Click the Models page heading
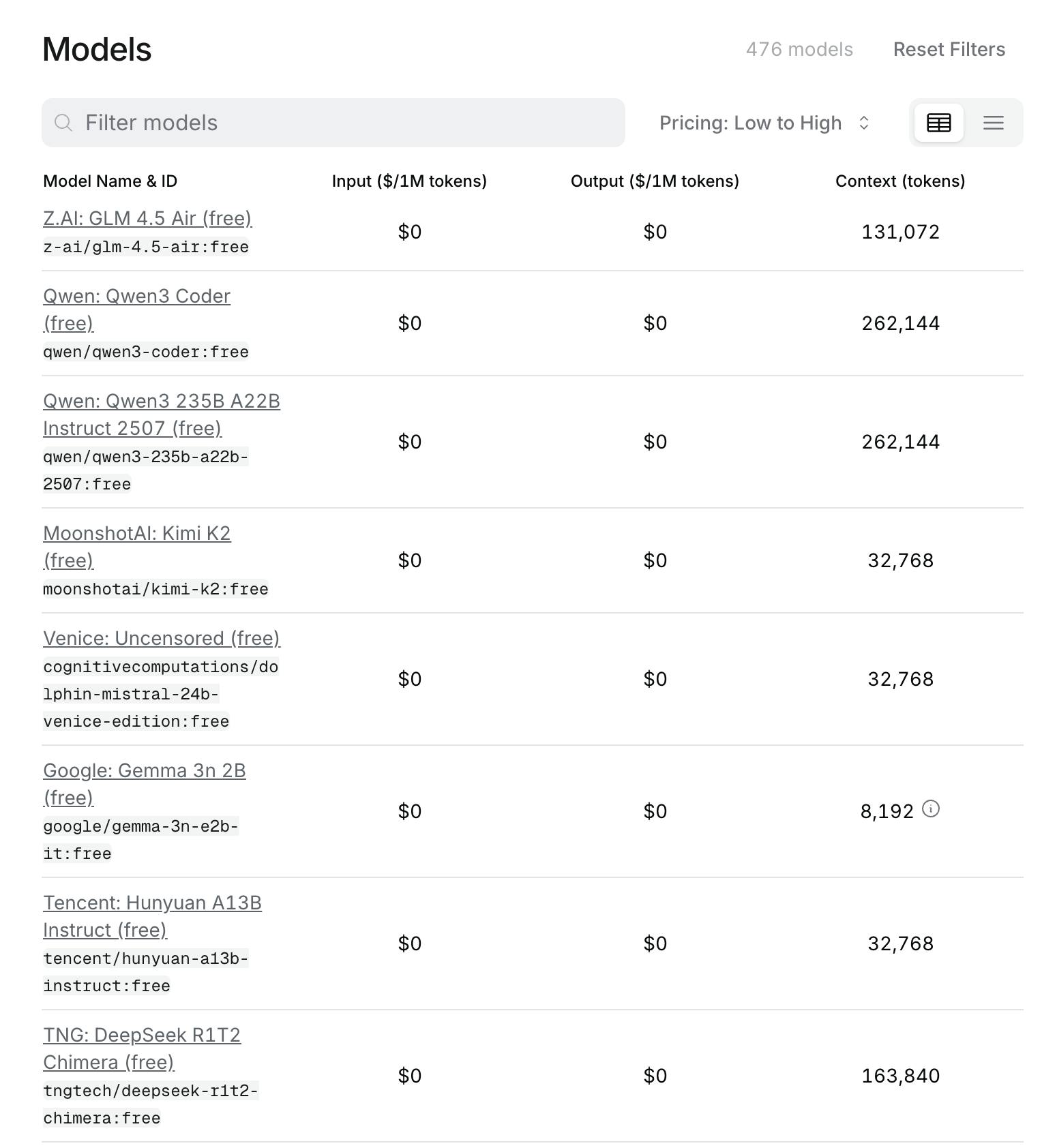1042x1148 pixels. coord(96,48)
